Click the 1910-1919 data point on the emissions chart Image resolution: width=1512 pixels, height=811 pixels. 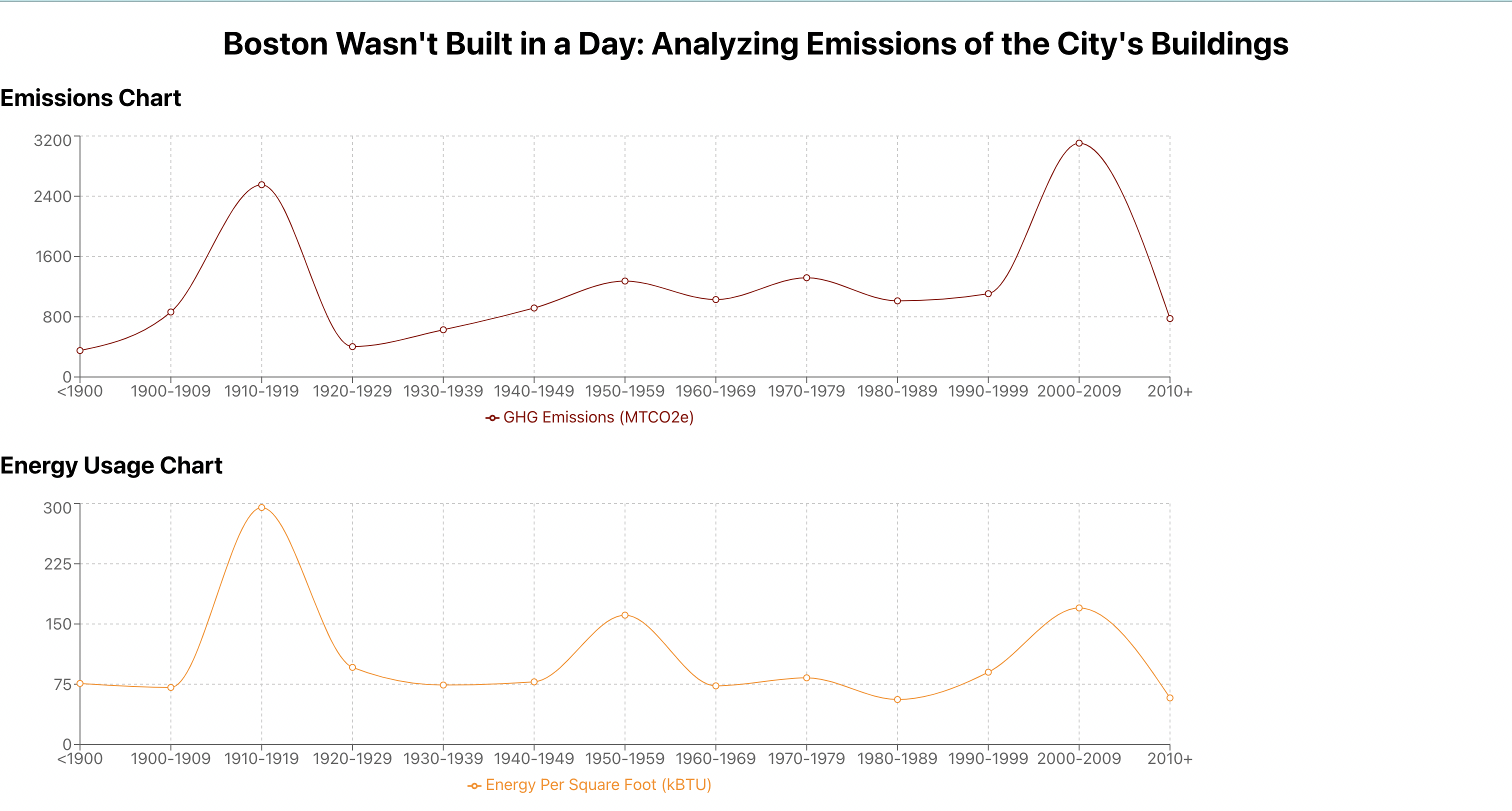(x=262, y=185)
